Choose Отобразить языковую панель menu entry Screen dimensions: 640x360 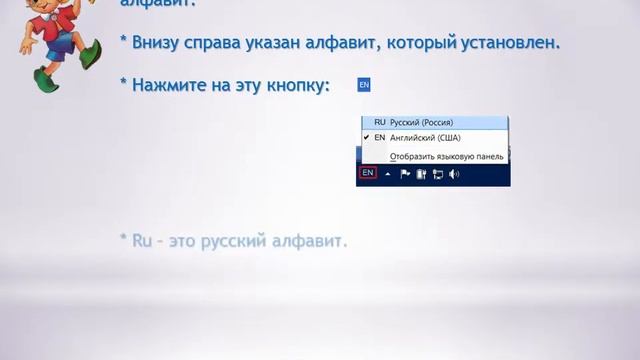click(435, 156)
